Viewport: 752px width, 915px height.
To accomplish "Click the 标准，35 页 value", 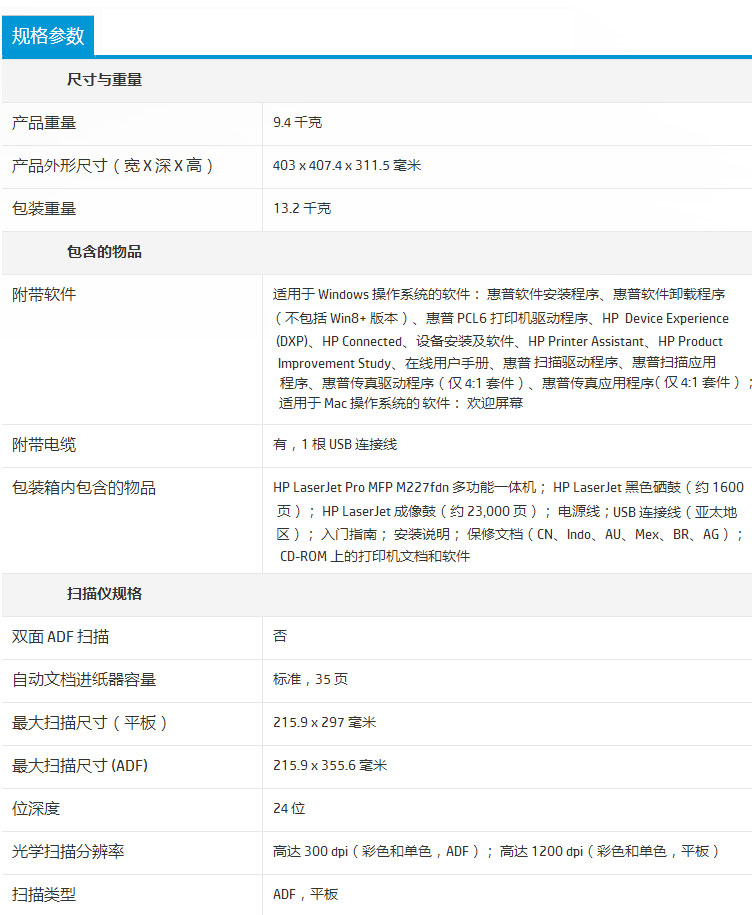I will tap(310, 679).
